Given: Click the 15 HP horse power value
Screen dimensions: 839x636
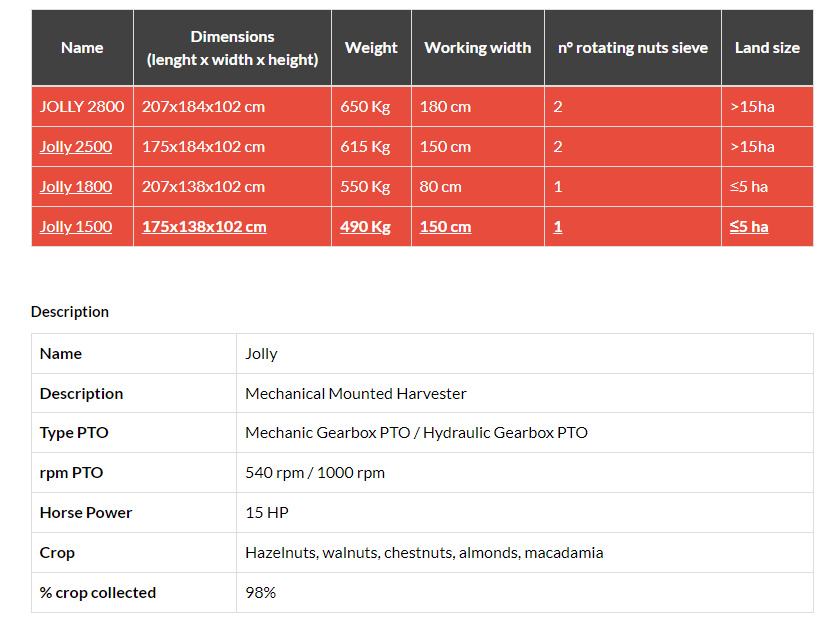Looking at the screenshot, I should (x=266, y=513).
